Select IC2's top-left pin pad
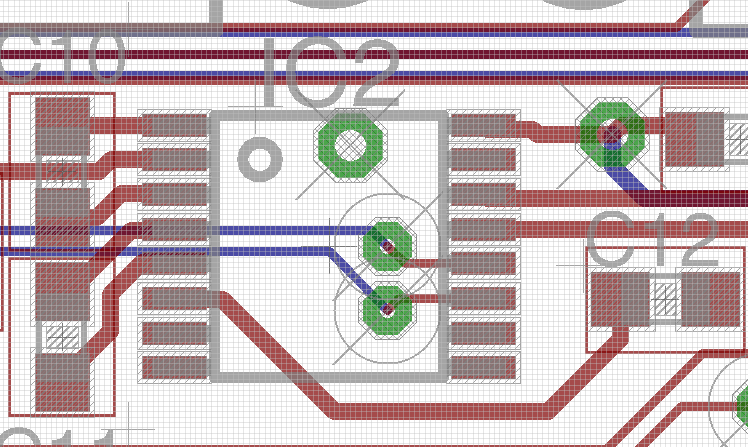This screenshot has width=748, height=447. tap(175, 126)
